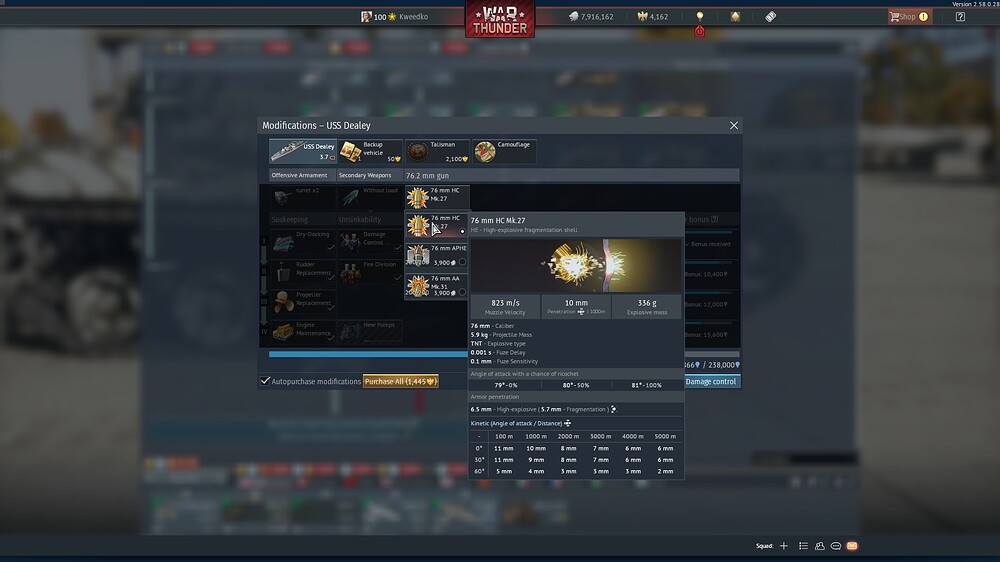Select the Dry-Docking modification
This screenshot has width=1000, height=562.
tap(303, 242)
